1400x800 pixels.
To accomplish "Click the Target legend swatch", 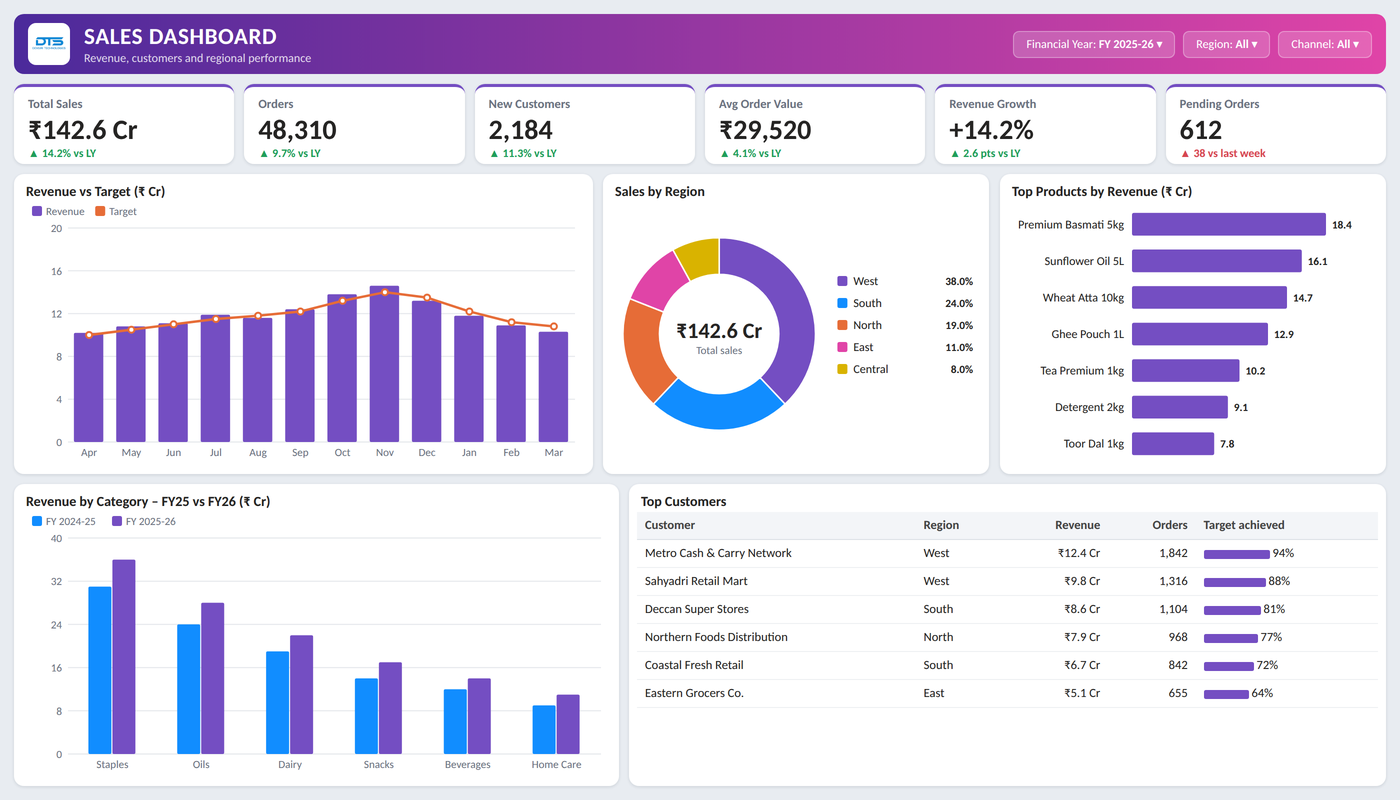I will pyautogui.click(x=100, y=212).
